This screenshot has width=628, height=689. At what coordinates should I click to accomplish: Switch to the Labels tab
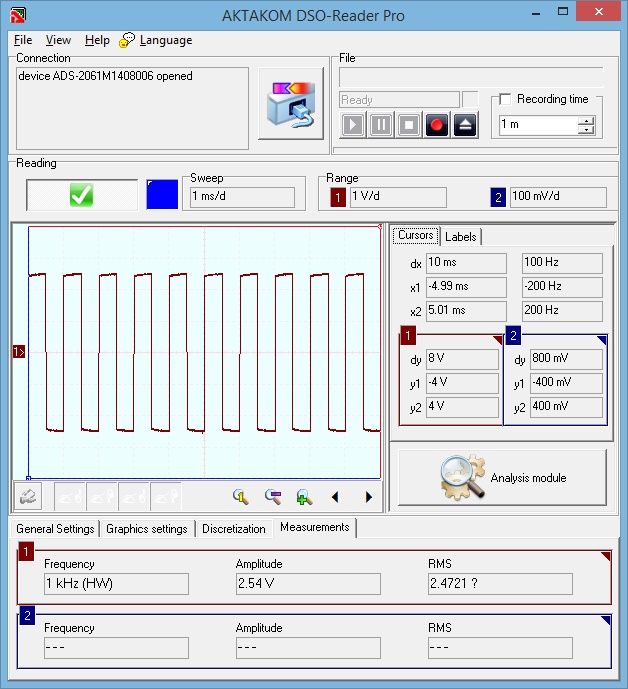tap(461, 237)
